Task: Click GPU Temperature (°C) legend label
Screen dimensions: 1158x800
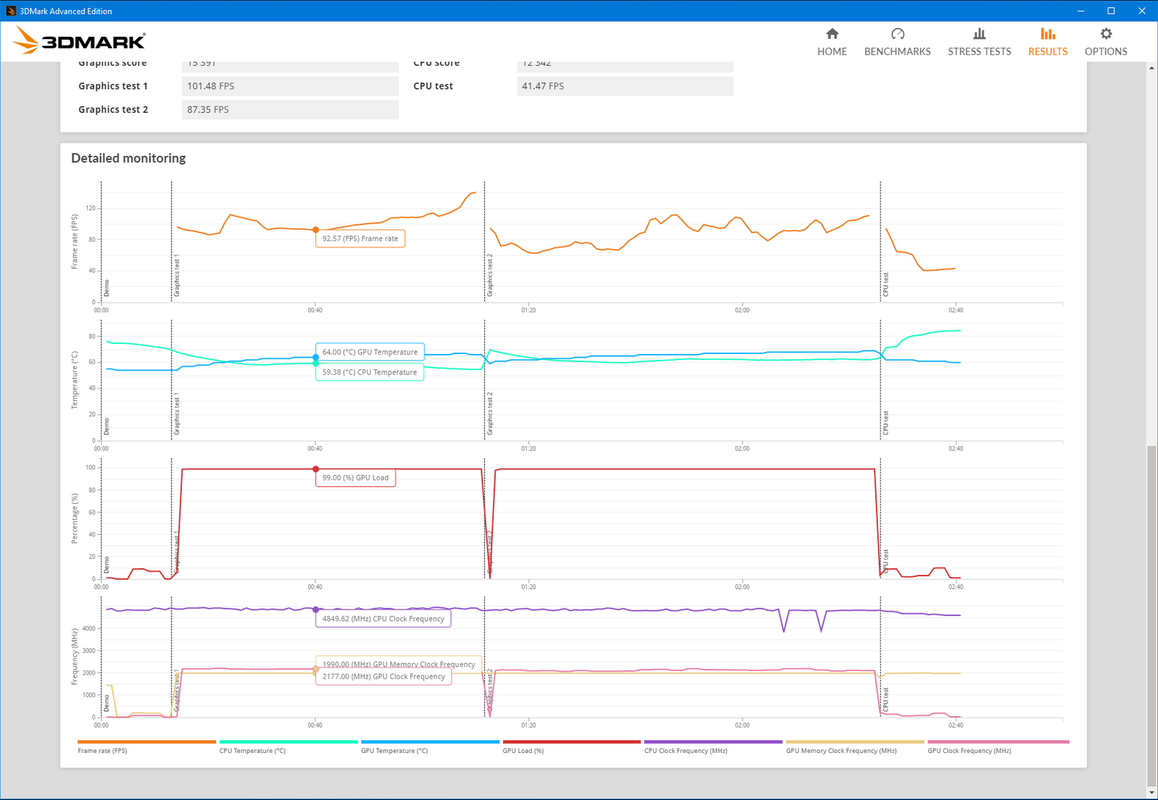Action: [x=394, y=751]
